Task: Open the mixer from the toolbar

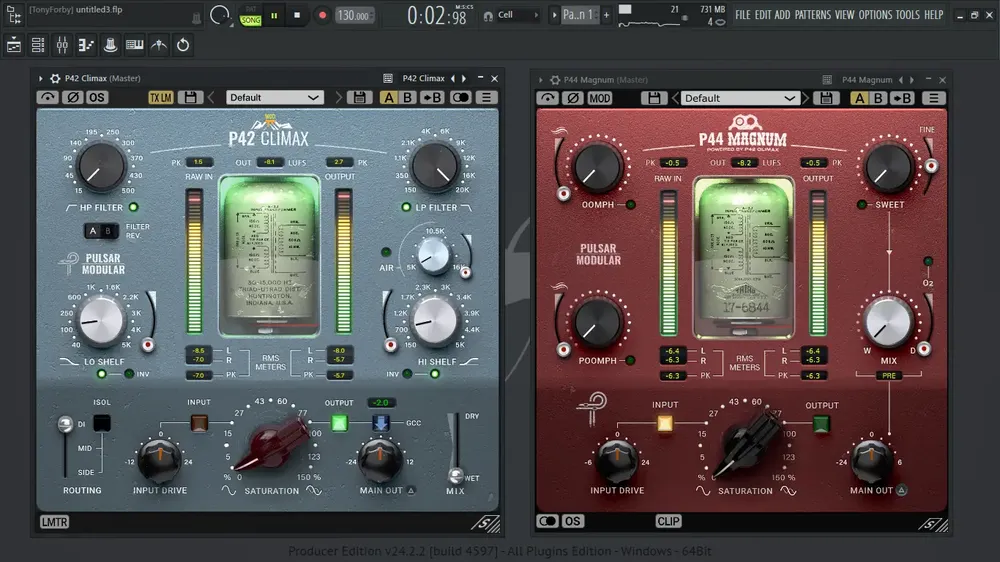Action: (x=62, y=45)
